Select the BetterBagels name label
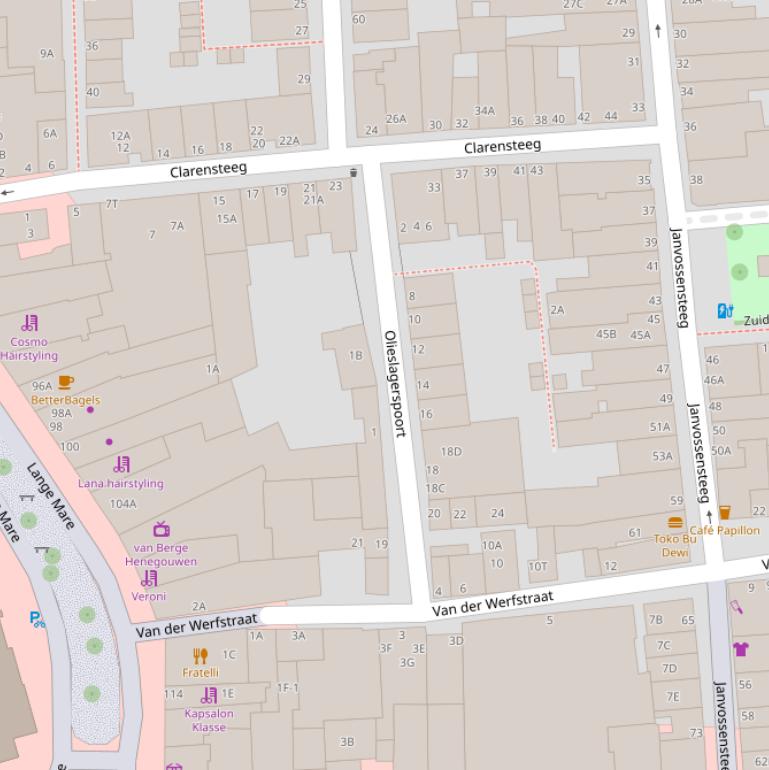The image size is (769, 770). tap(65, 400)
